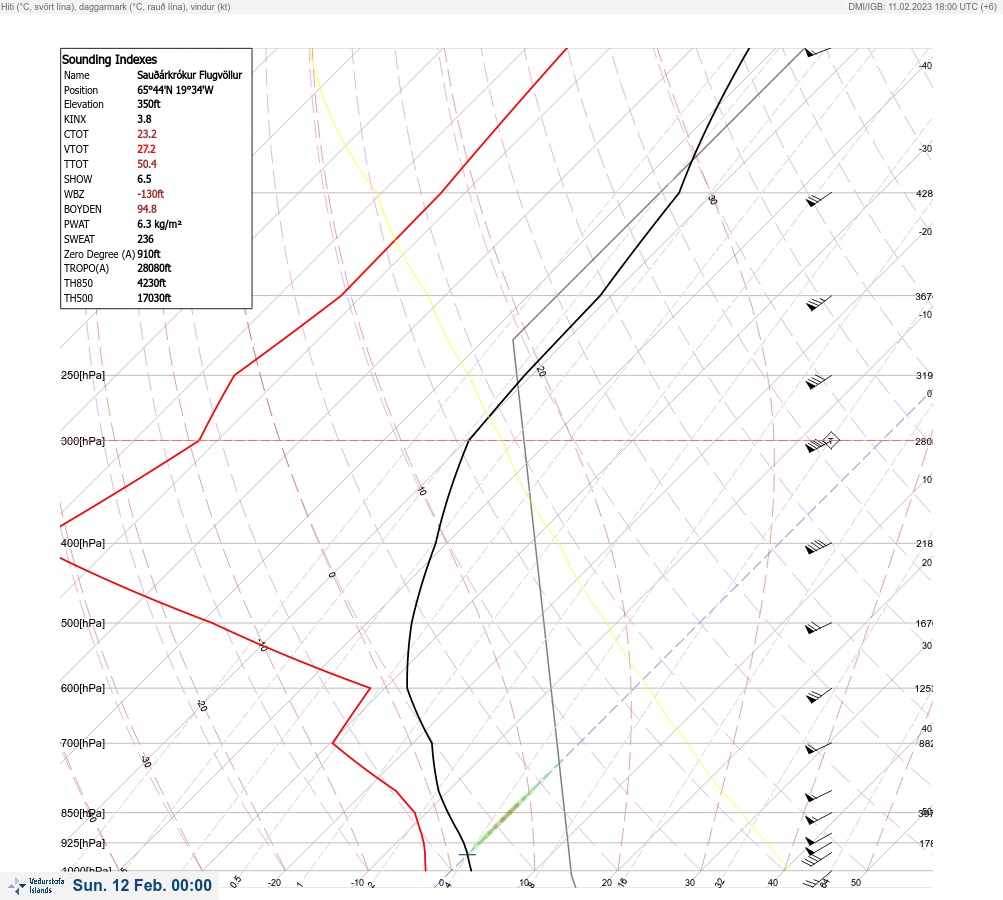Click the WBZ value -130ft
The height and width of the screenshot is (900, 1003).
[x=150, y=194]
